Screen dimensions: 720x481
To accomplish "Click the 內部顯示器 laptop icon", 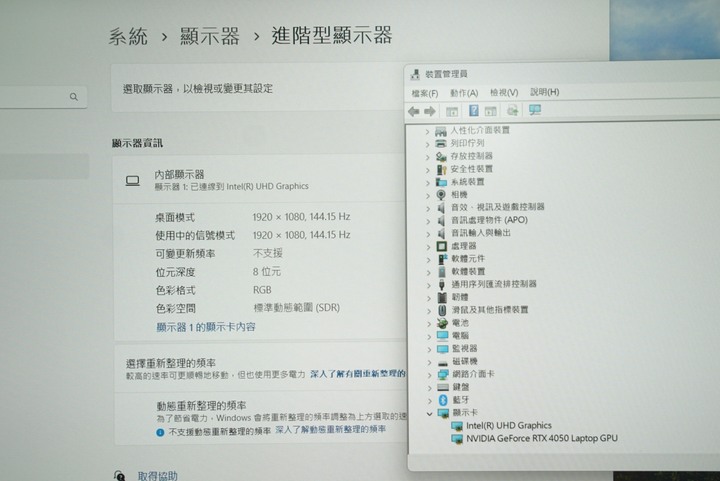I will coord(133,180).
